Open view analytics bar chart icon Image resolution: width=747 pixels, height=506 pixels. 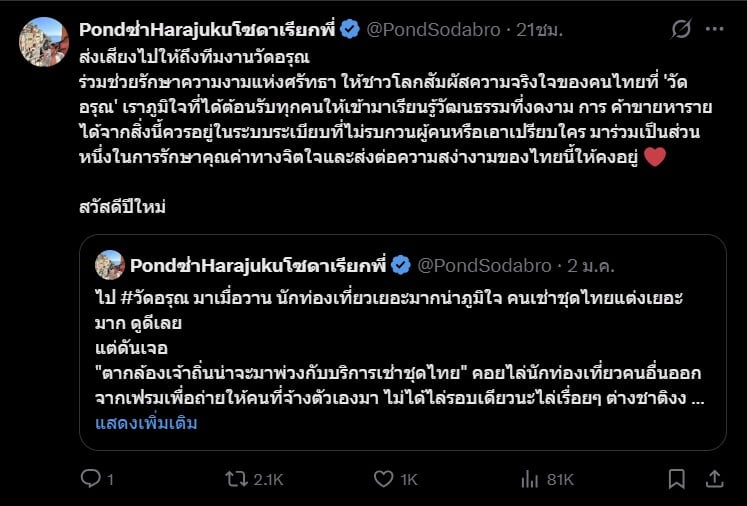click(x=527, y=480)
